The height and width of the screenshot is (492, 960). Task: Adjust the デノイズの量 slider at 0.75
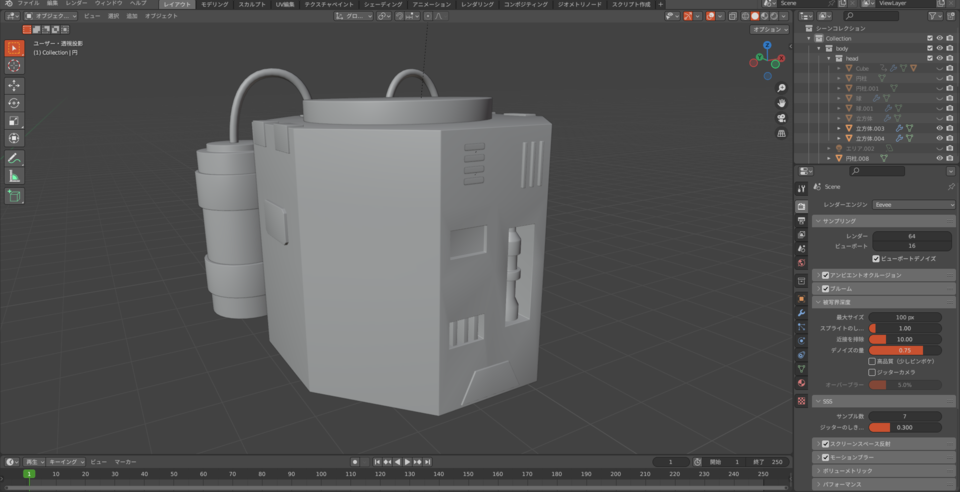point(905,350)
